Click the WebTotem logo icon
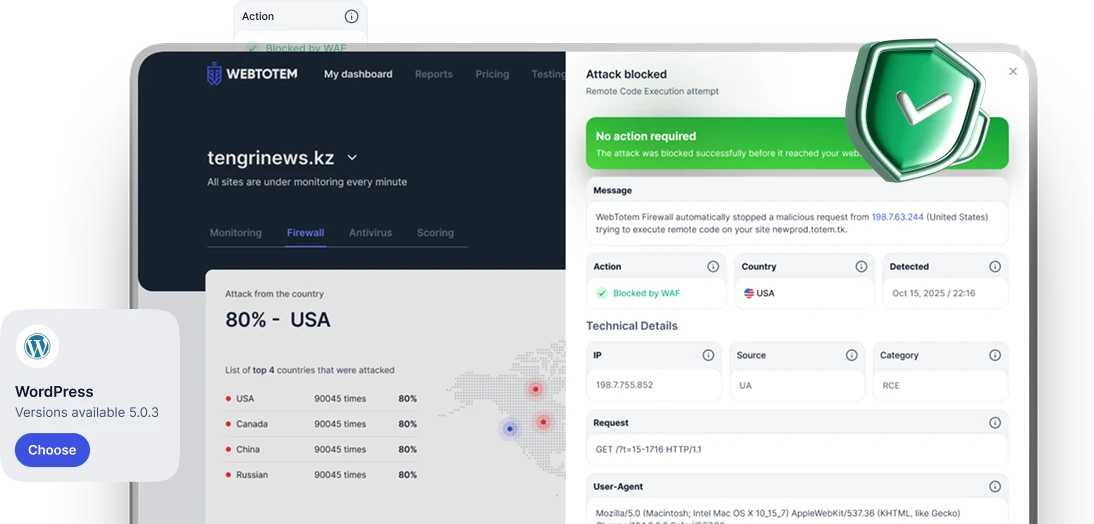1094x524 pixels. click(214, 74)
